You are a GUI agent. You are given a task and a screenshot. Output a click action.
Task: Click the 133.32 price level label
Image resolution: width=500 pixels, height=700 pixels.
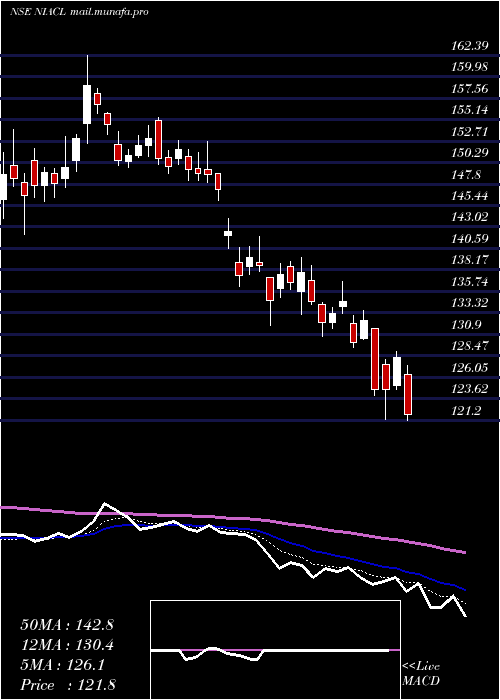click(470, 303)
